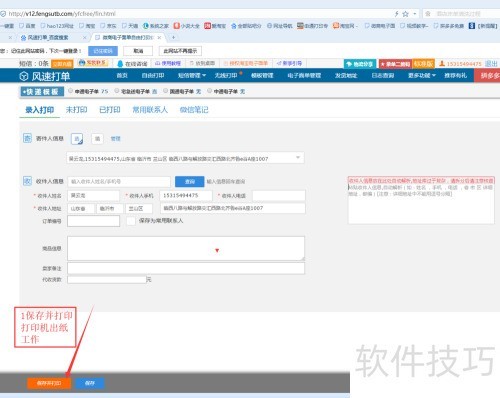Viewport: 500px width, 398px height.
Task: Click the 放到桌面 toolbar item
Action: point(202,63)
